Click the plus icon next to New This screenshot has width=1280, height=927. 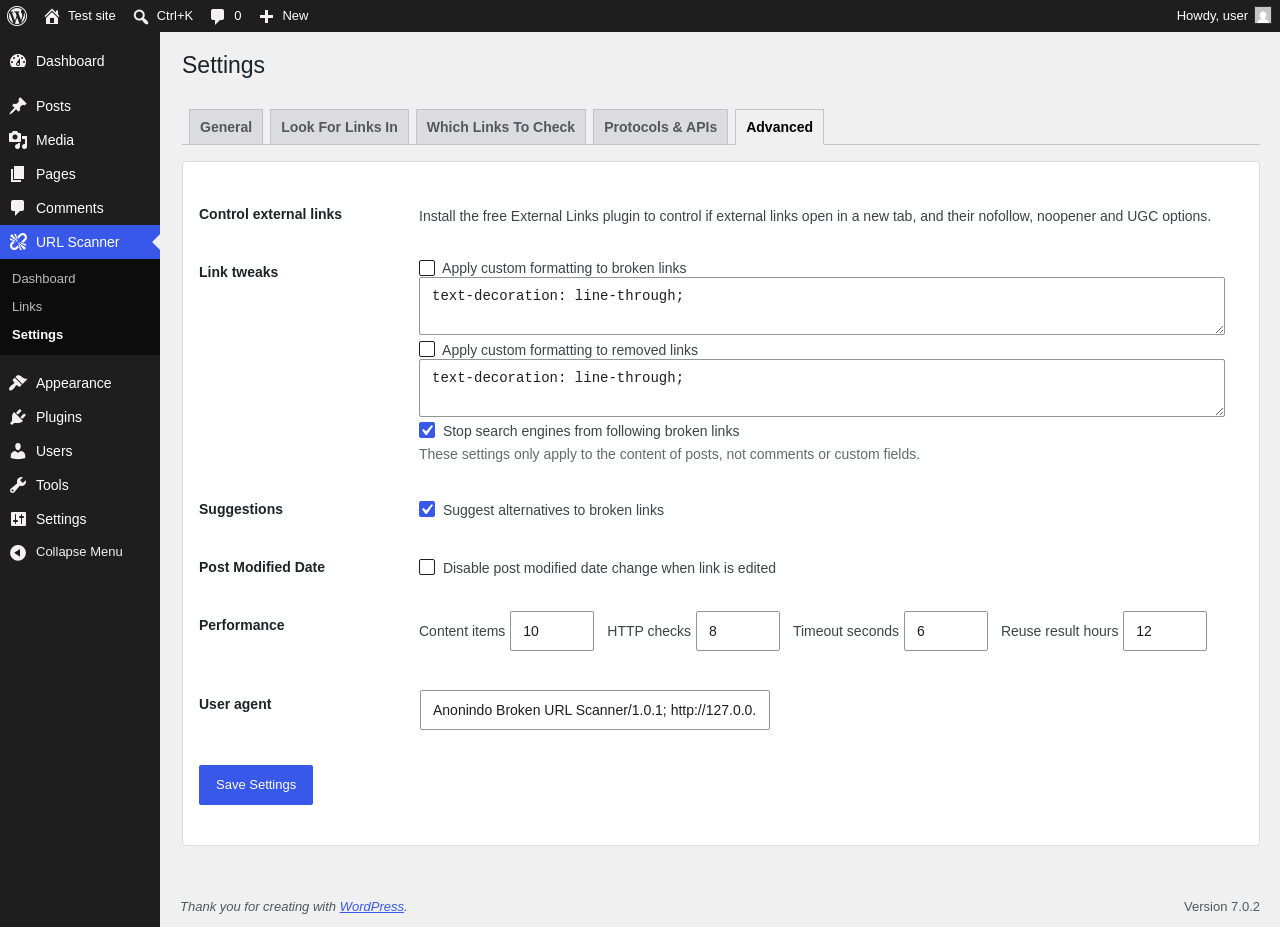pyautogui.click(x=266, y=16)
